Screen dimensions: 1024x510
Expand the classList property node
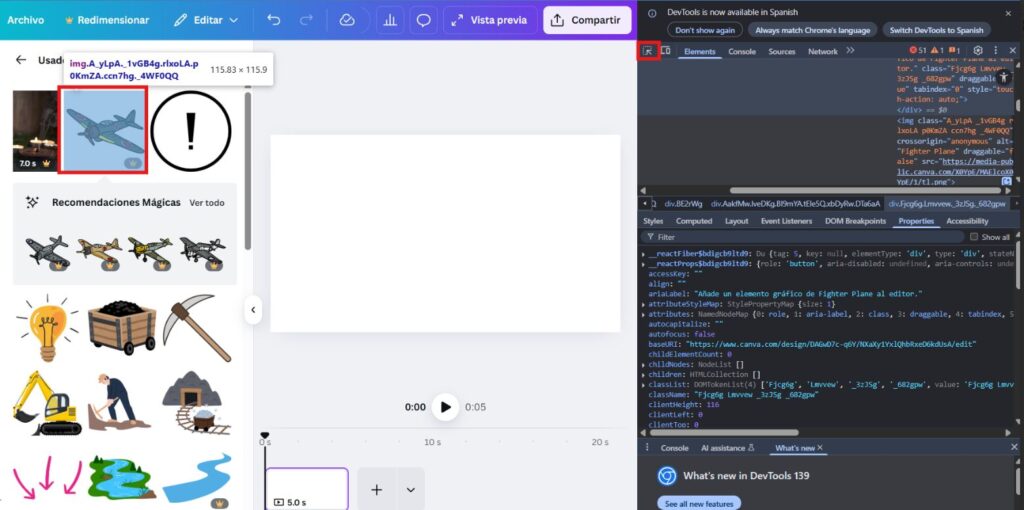[643, 384]
